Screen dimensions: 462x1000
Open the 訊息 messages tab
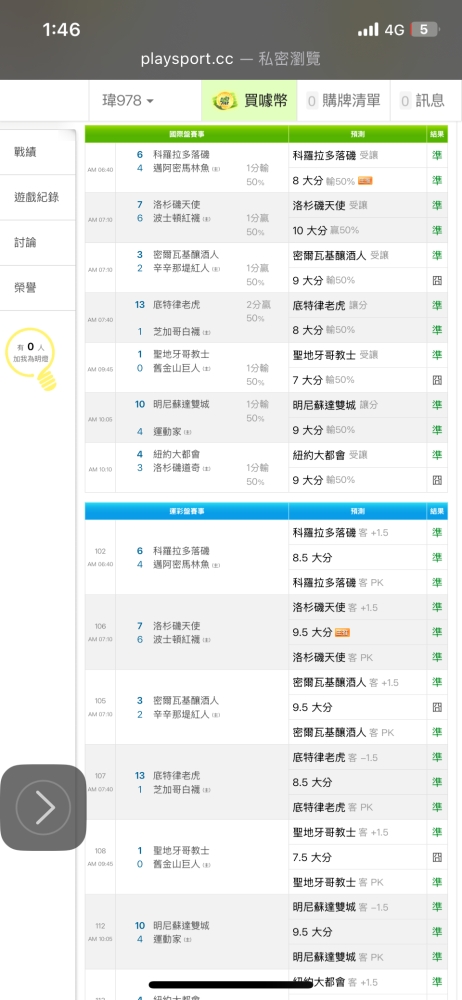[x=422, y=100]
